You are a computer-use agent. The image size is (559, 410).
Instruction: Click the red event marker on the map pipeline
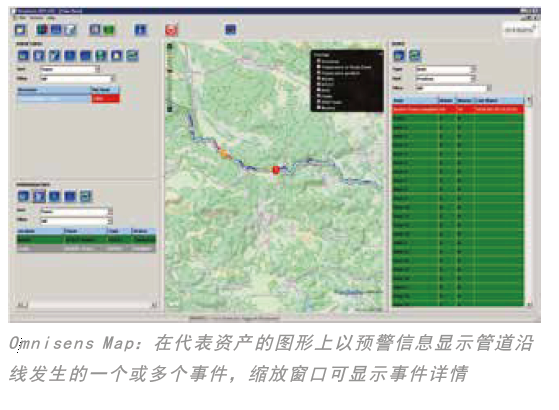click(276, 170)
